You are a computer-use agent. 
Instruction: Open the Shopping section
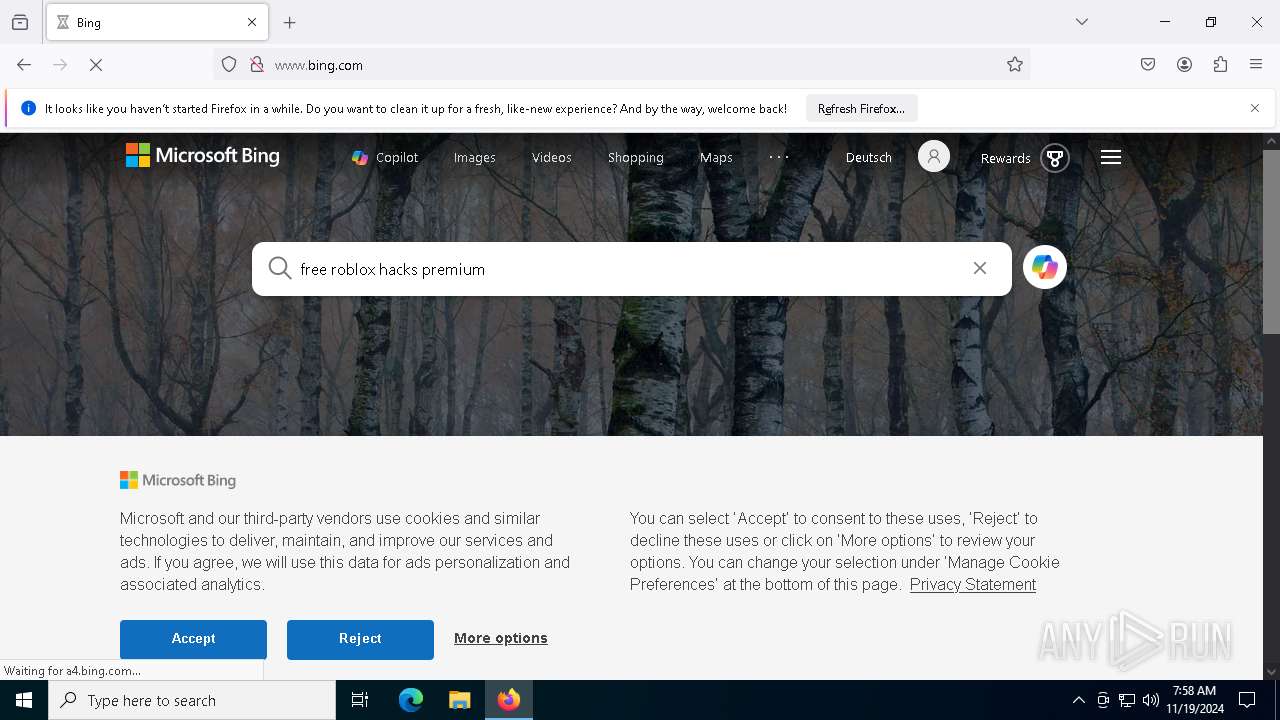click(636, 157)
